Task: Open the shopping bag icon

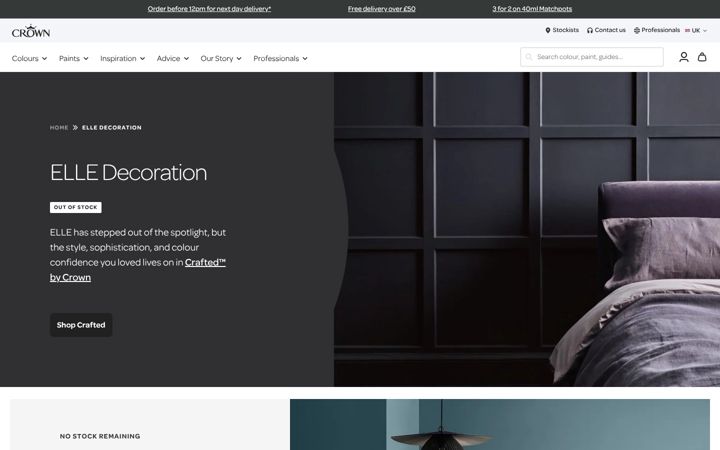Action: (x=702, y=57)
